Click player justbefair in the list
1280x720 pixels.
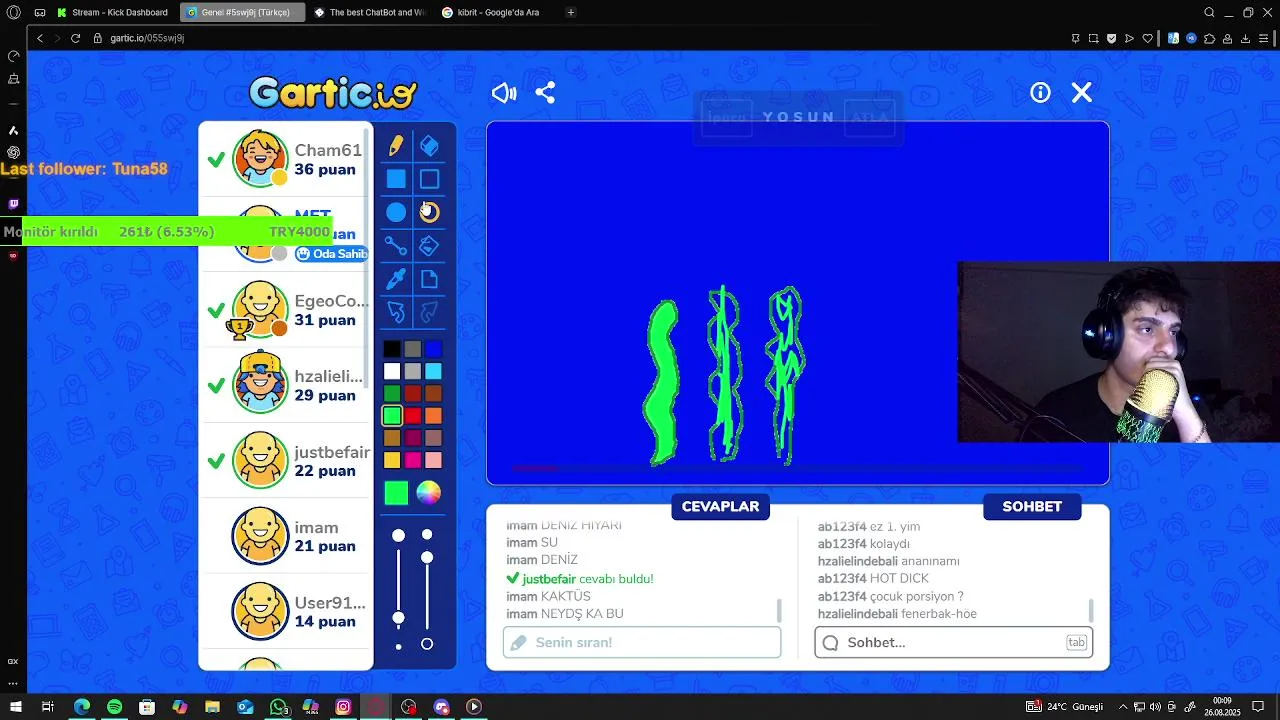pyautogui.click(x=286, y=461)
